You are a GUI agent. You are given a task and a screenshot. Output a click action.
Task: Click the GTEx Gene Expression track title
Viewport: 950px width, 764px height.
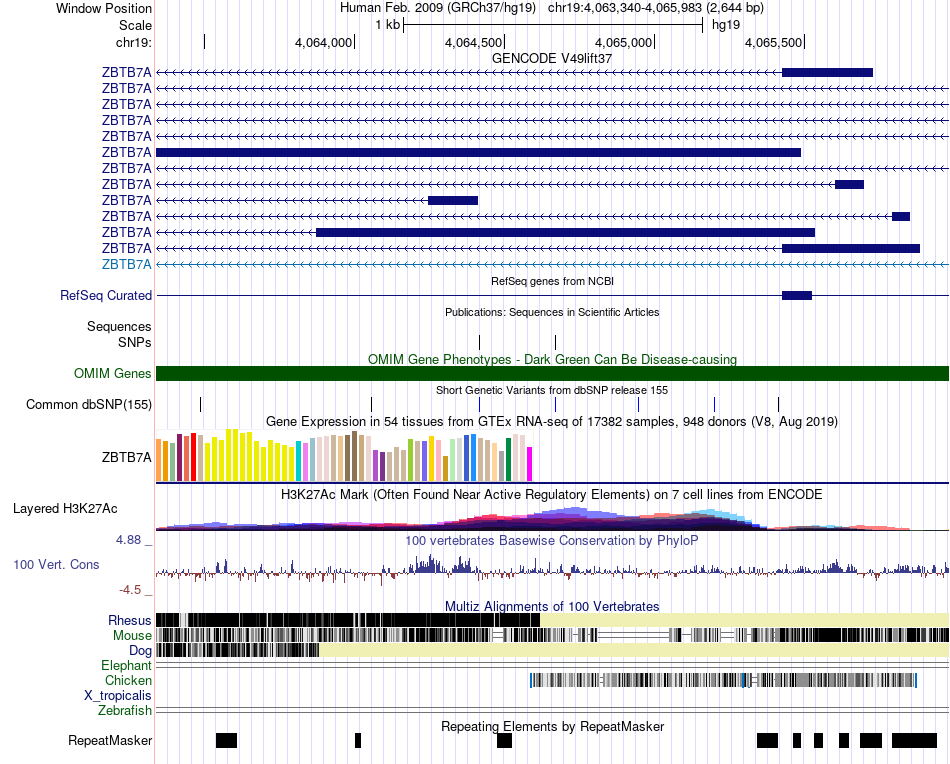(552, 421)
